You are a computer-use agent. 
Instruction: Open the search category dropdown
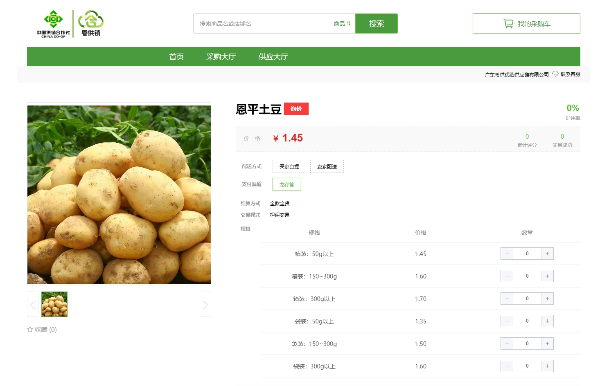tap(342, 24)
